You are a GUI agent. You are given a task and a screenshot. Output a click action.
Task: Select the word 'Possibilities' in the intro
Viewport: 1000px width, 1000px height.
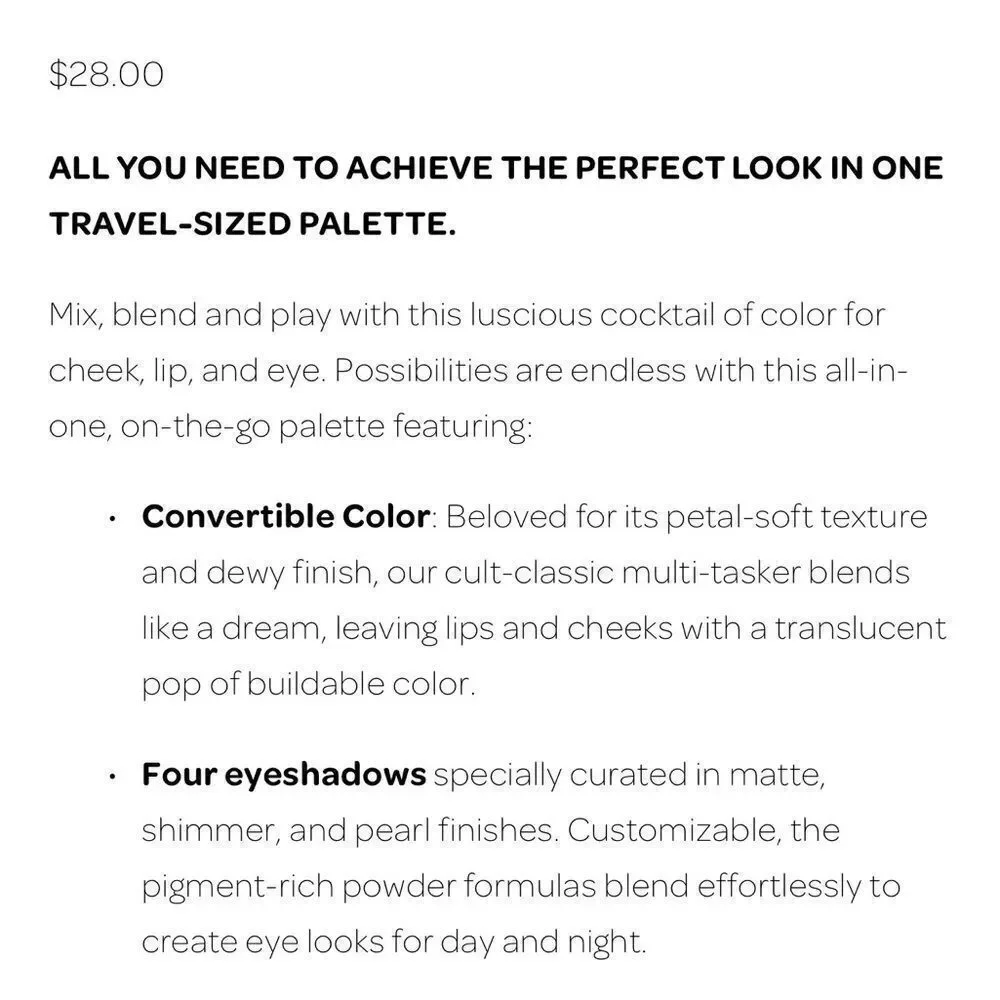[420, 371]
